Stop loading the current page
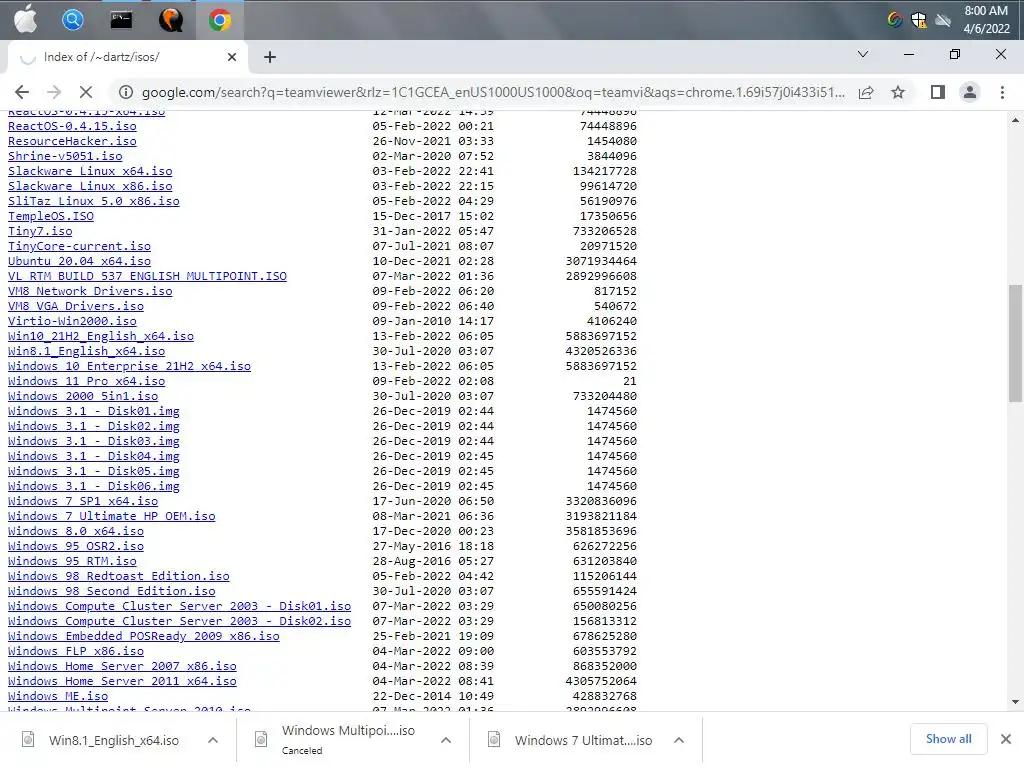 pos(86,92)
